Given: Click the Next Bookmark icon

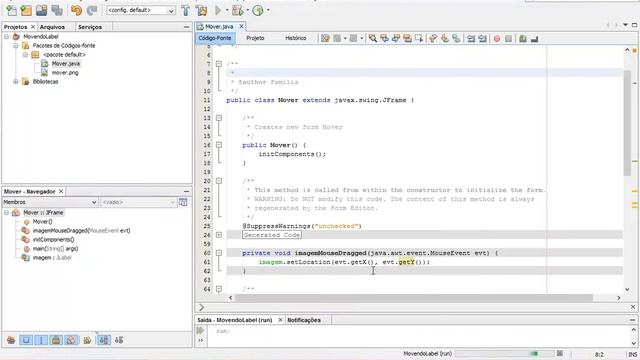Looking at the screenshot, I should (x=444, y=38).
